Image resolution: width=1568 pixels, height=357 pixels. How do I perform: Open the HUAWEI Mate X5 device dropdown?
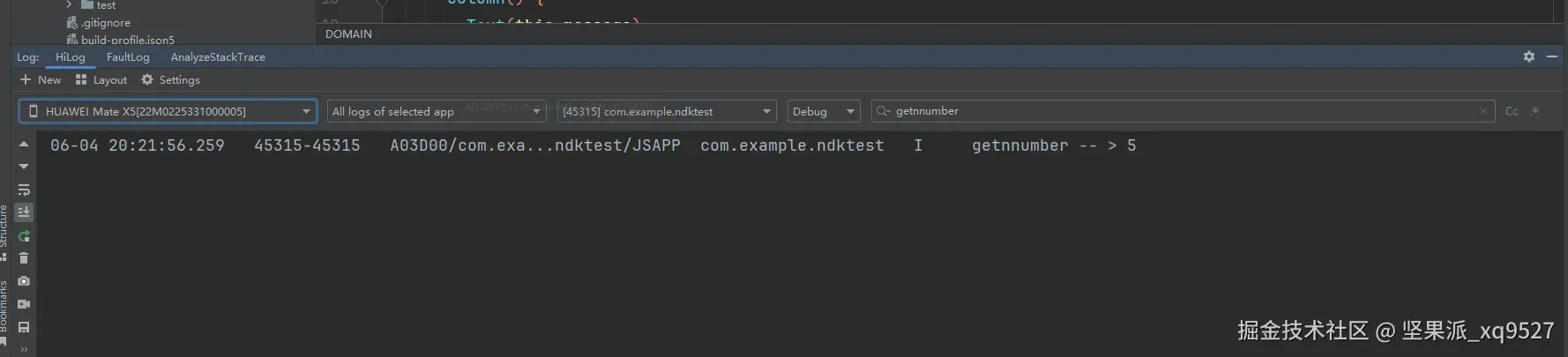(168, 111)
